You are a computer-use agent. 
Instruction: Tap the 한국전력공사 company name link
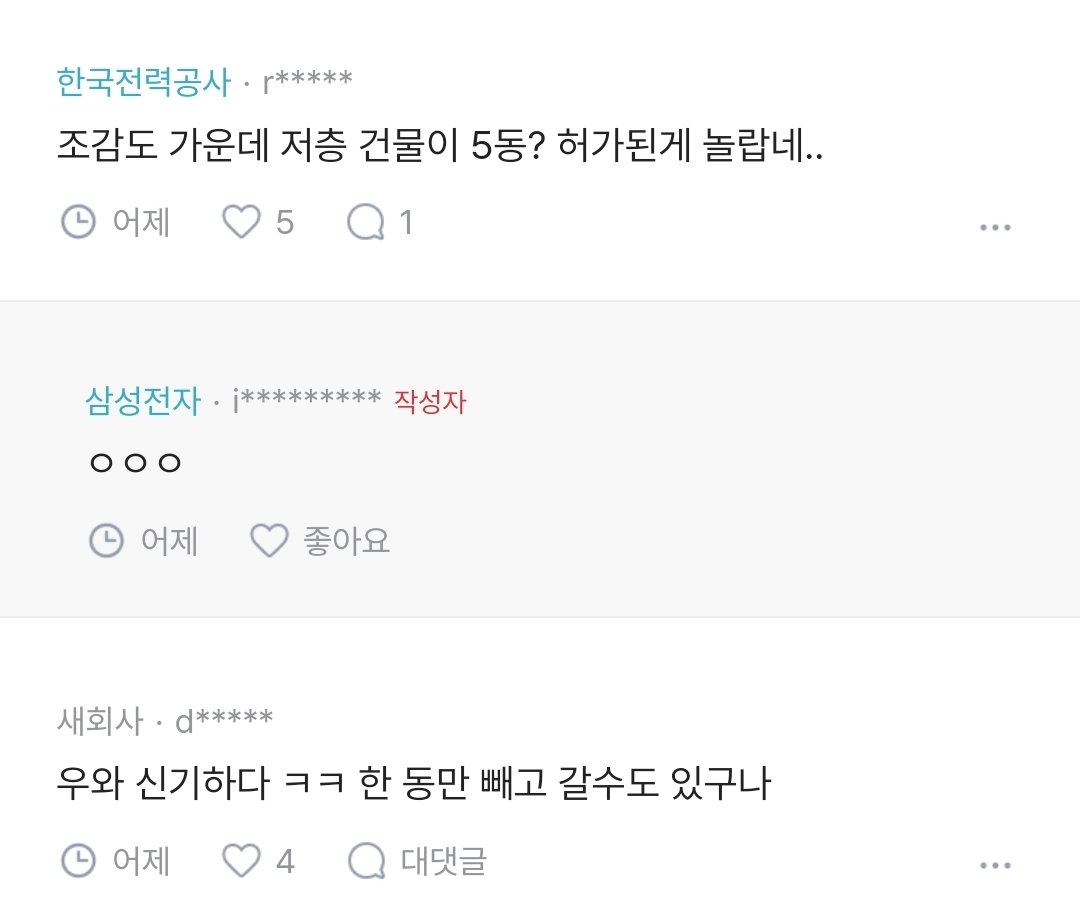pos(143,82)
